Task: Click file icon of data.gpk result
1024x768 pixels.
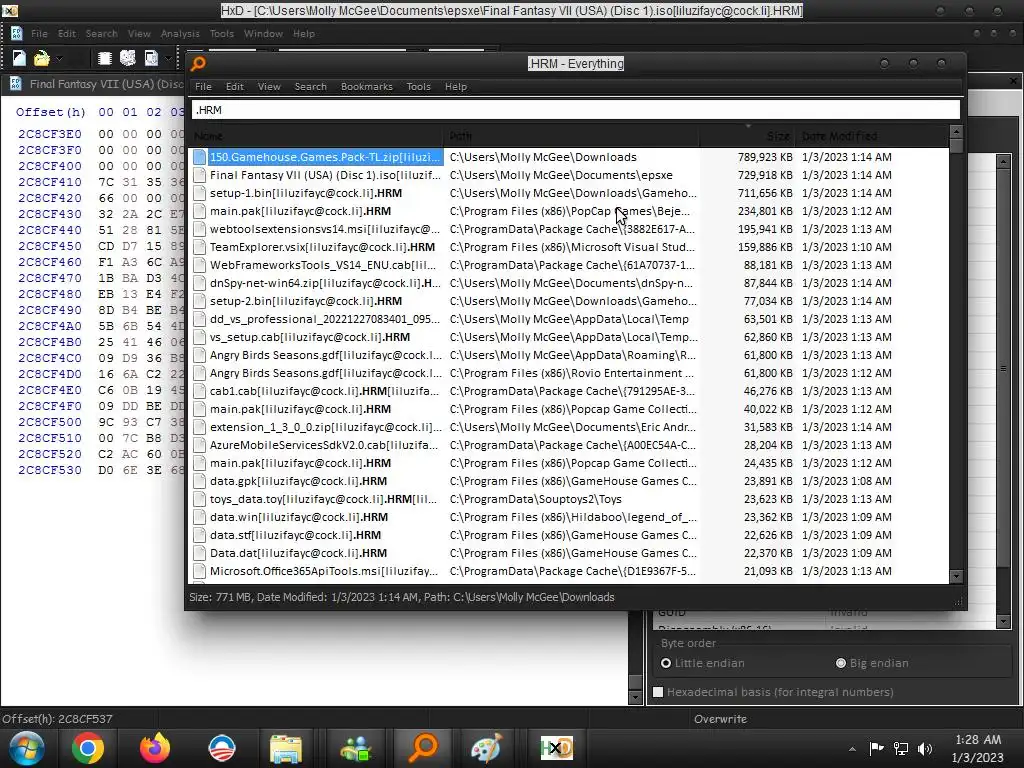Action: 199,481
